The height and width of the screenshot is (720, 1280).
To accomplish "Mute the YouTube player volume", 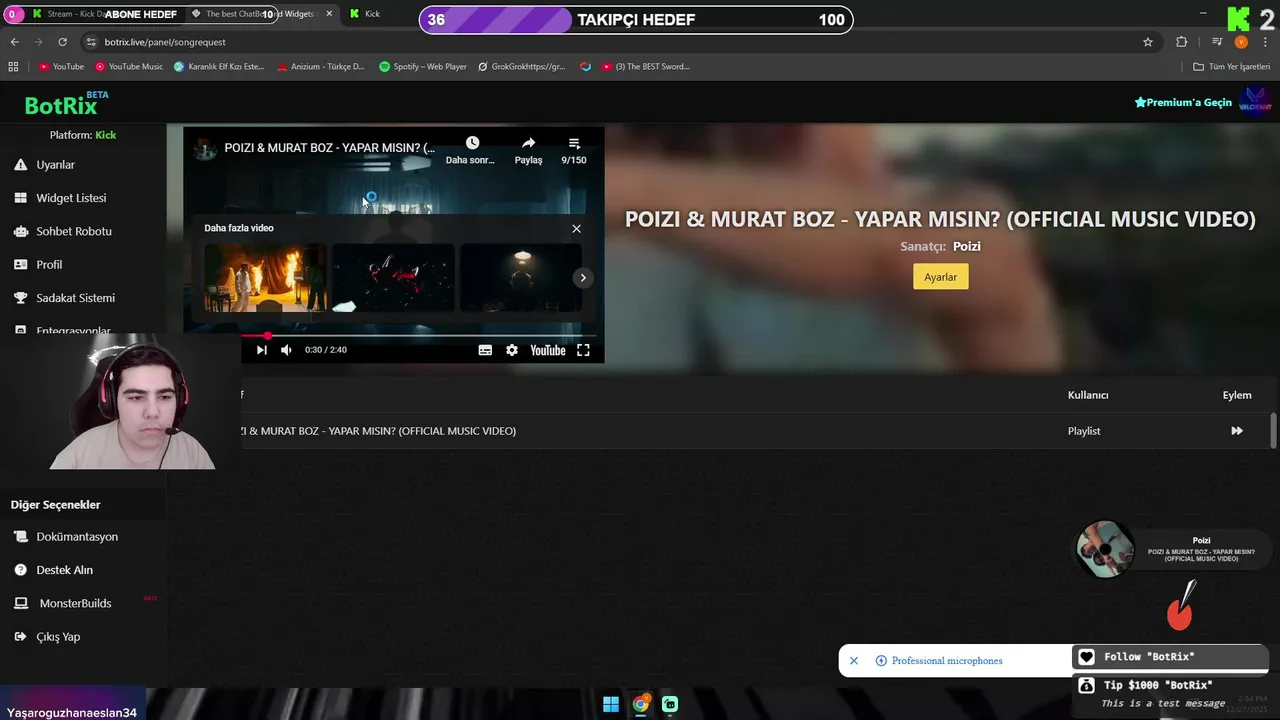I will 286,350.
